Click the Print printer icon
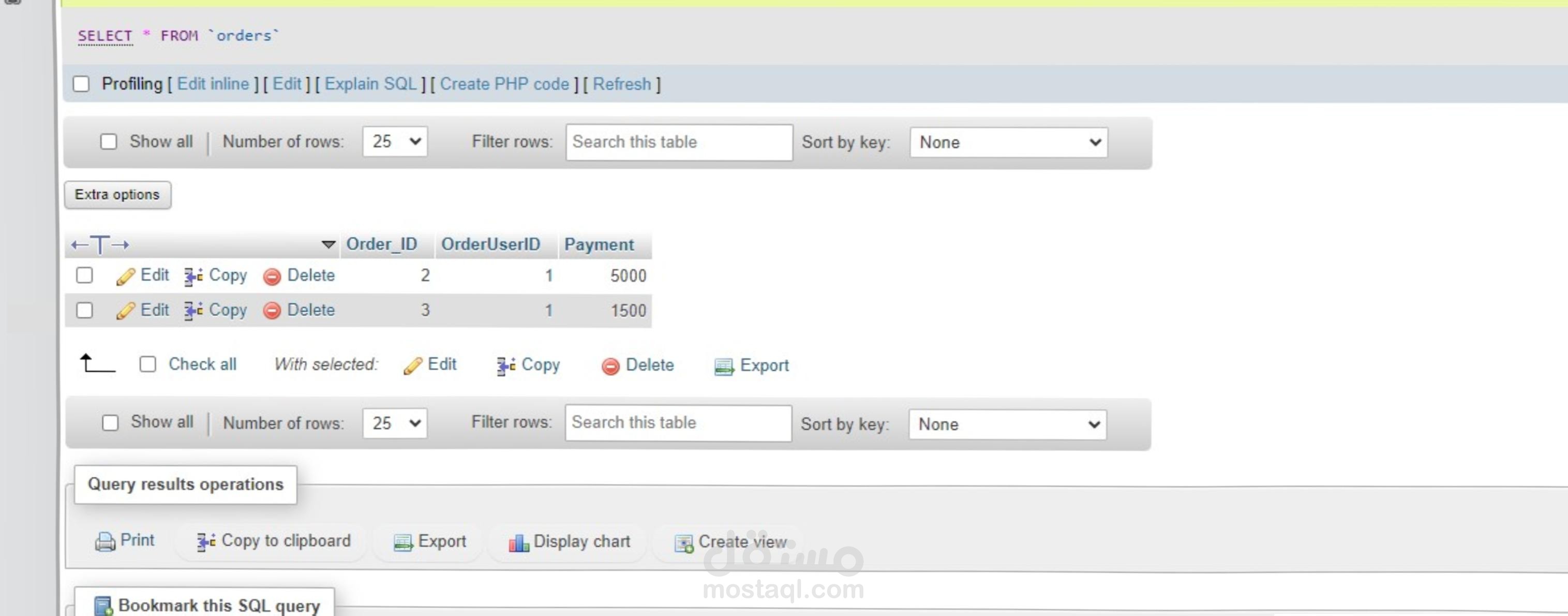Screen dimensions: 1568x616 click(x=104, y=541)
